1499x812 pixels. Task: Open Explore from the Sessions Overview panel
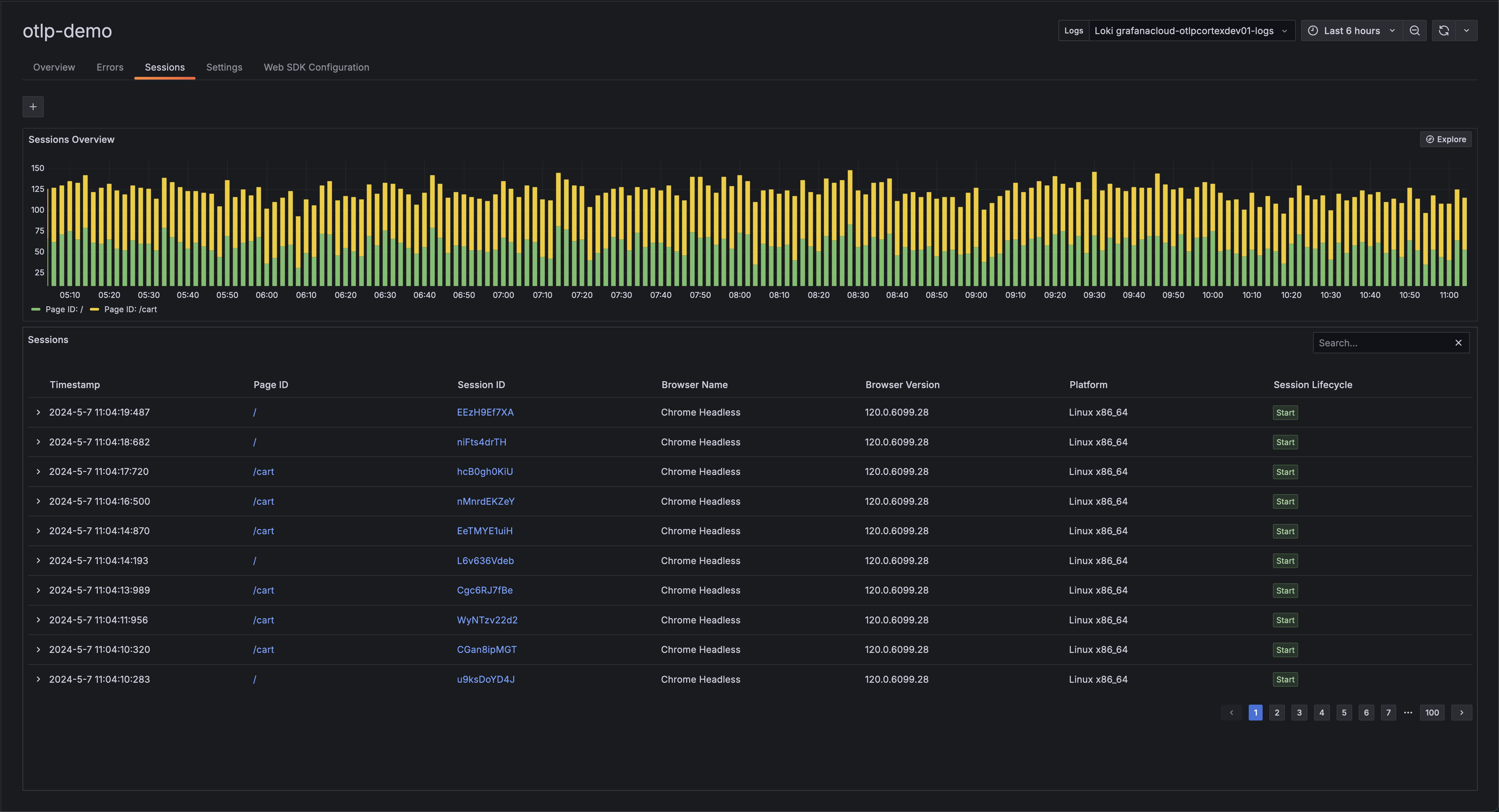pyautogui.click(x=1446, y=139)
